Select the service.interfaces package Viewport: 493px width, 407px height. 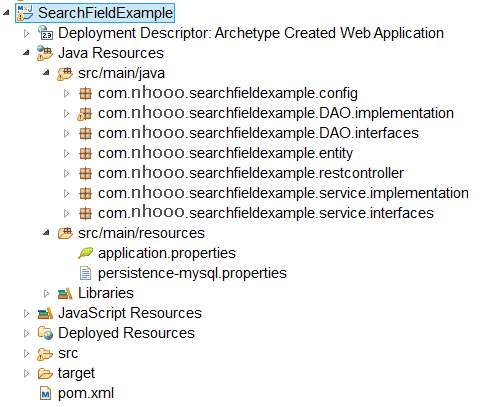pyautogui.click(x=266, y=213)
